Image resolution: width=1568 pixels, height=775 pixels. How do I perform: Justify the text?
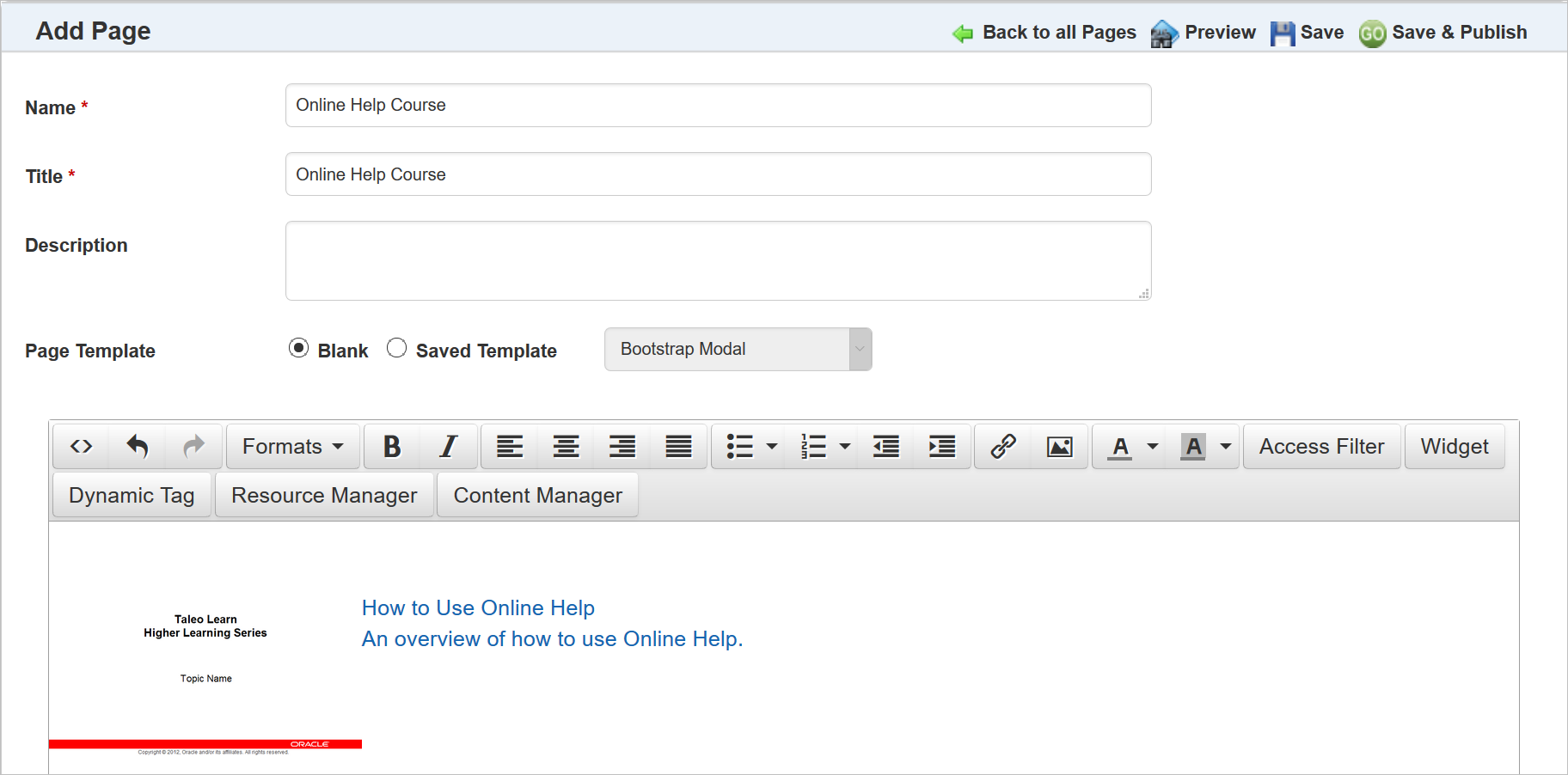(678, 446)
